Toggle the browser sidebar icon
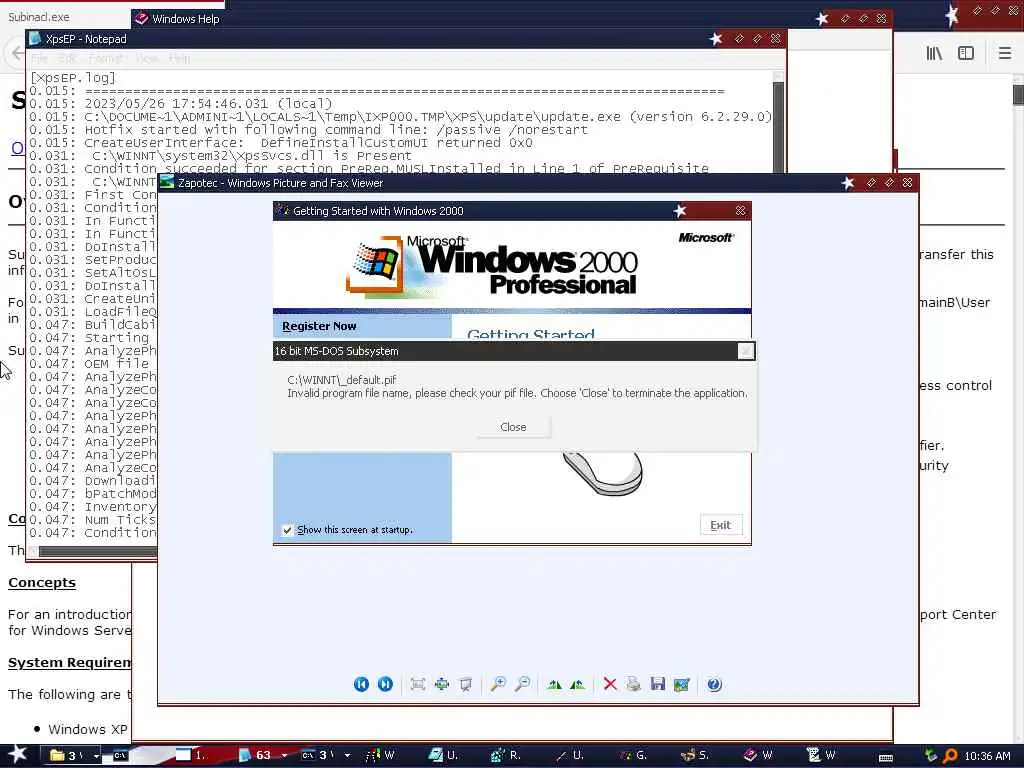The width and height of the screenshot is (1024, 768). pyautogui.click(x=966, y=54)
